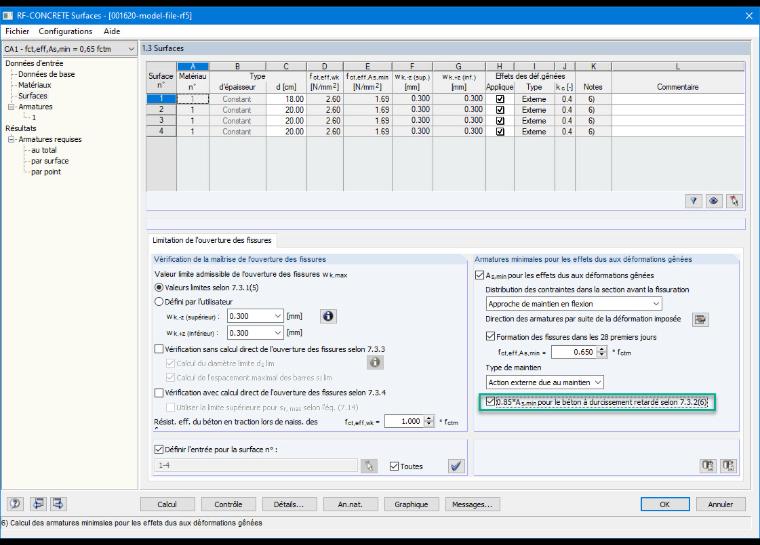Click the first default-settings icon at the bottom right of the panel
This screenshot has height=545, width=760.
708,466
